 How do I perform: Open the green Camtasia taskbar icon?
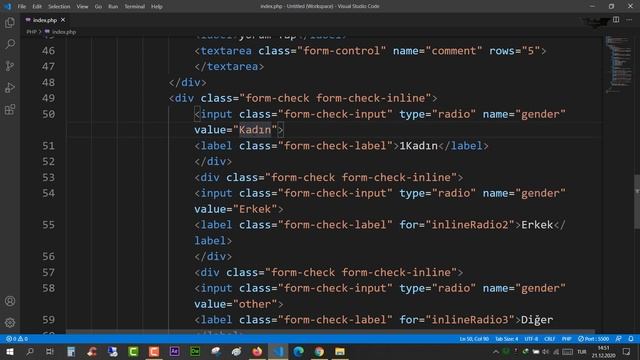[x=133, y=351]
